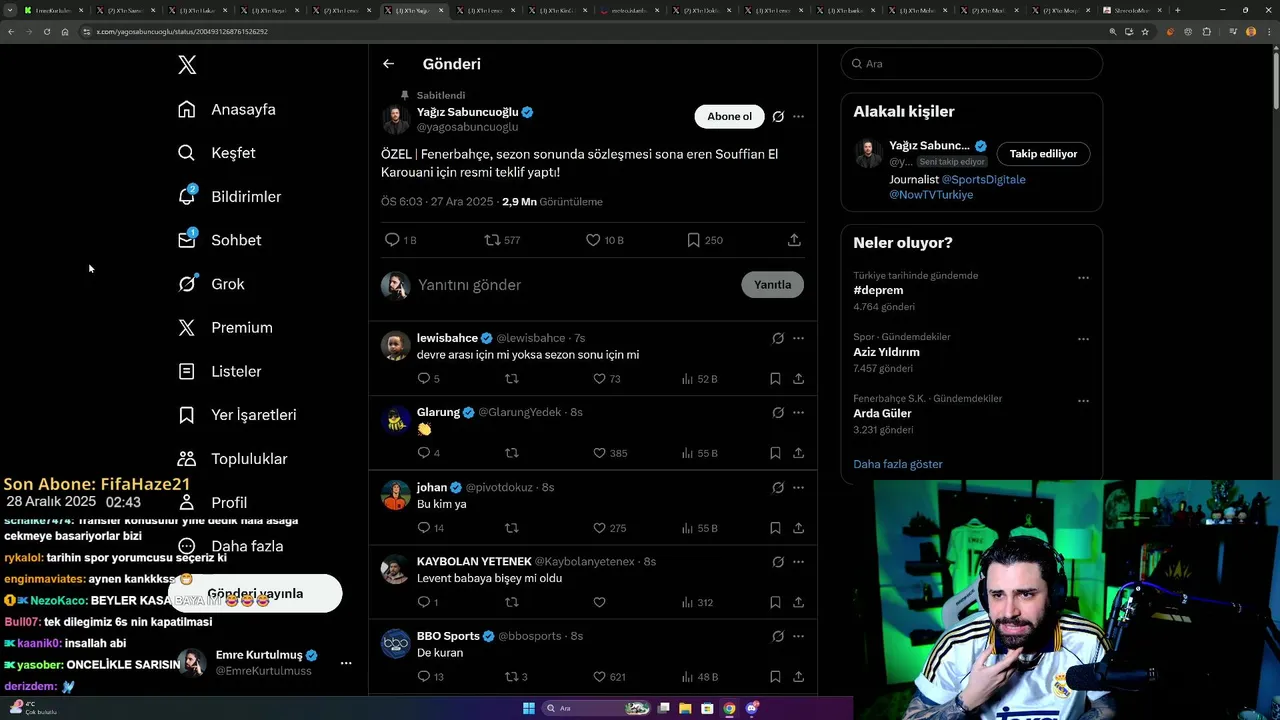The height and width of the screenshot is (720, 1280).
Task: Open the more options menu on Aziz Yıldırım trend
Action: click(1083, 339)
